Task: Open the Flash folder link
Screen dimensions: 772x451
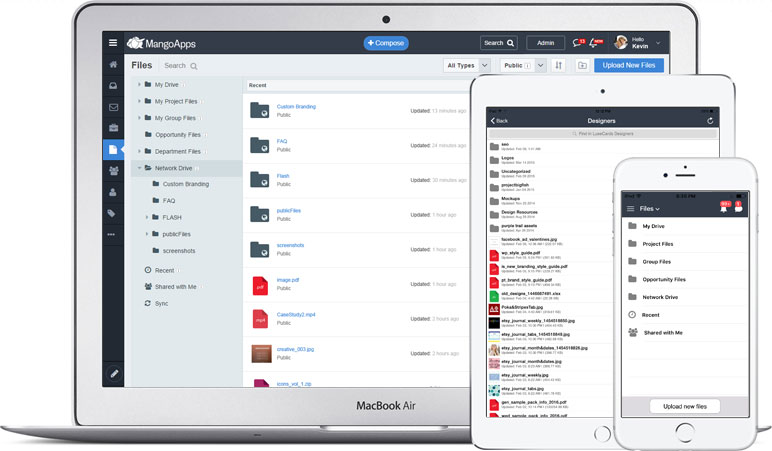Action: point(283,176)
